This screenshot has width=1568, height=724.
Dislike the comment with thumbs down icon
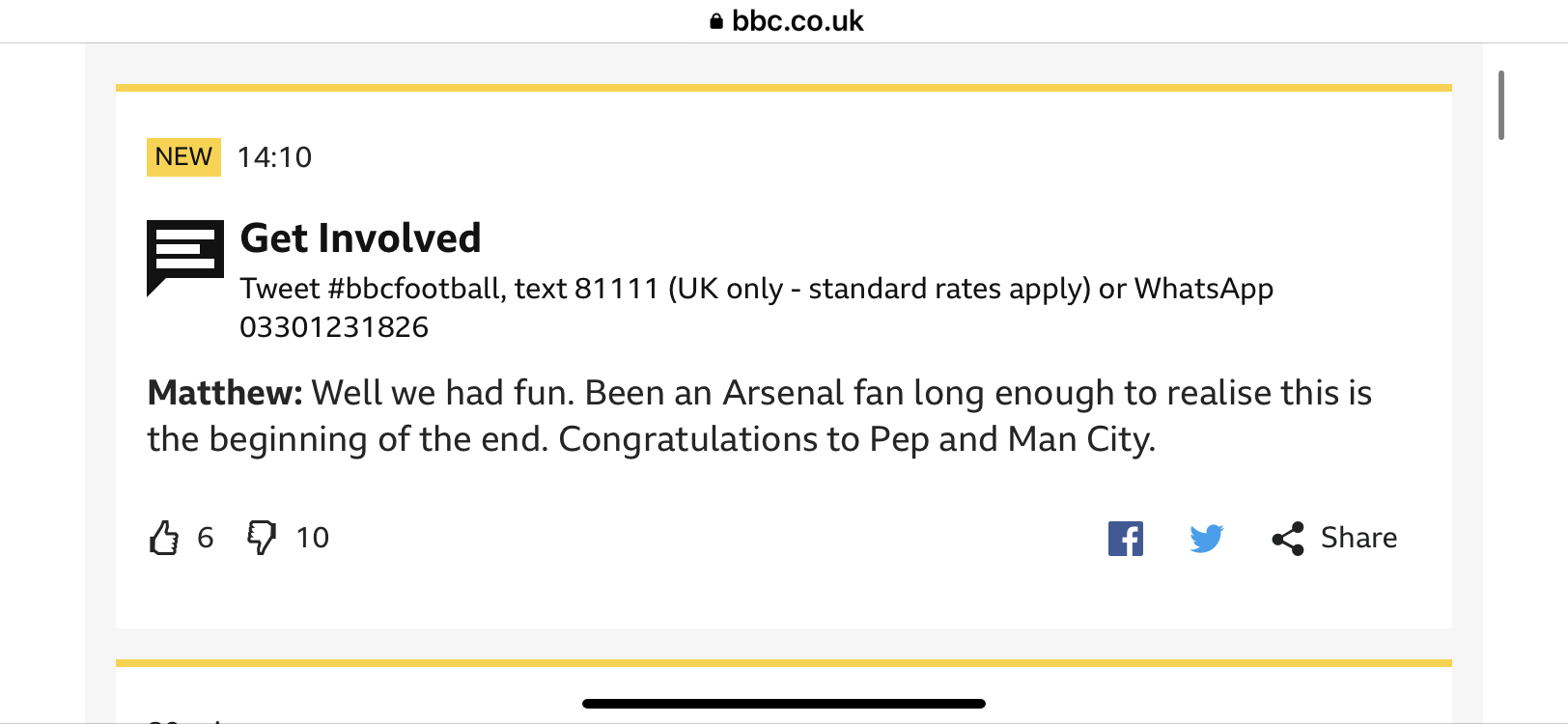click(x=262, y=538)
